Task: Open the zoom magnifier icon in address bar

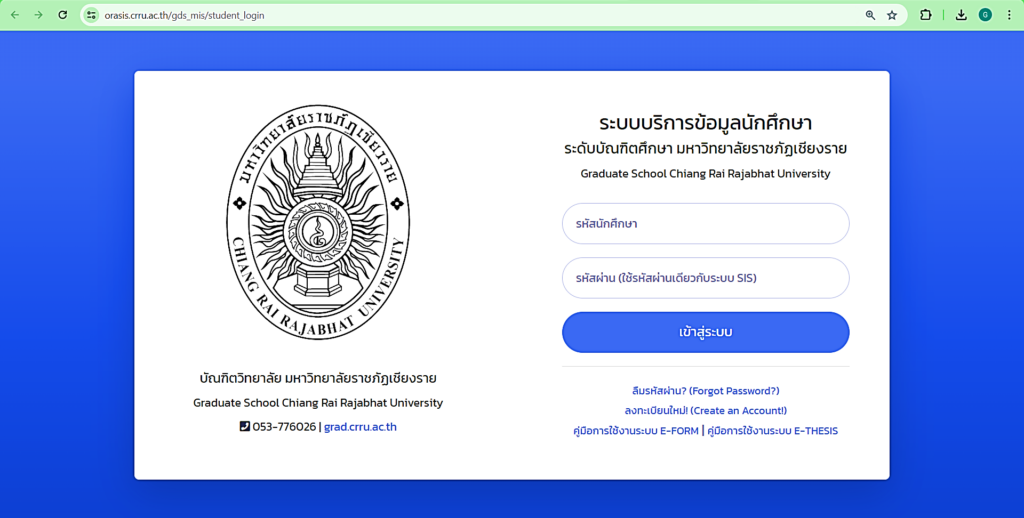Action: coord(870,15)
